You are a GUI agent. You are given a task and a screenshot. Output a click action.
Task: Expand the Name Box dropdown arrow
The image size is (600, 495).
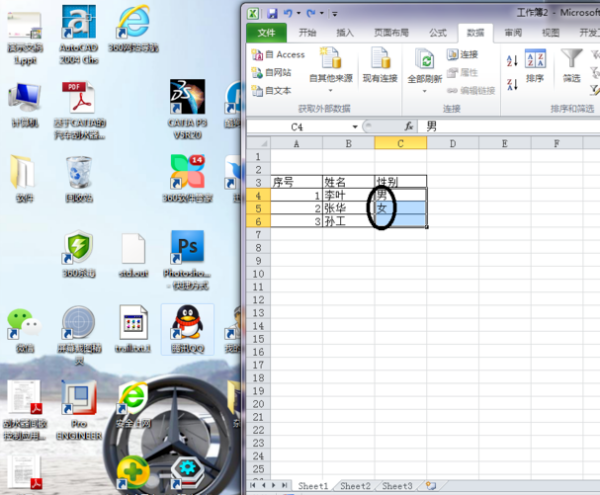[355, 127]
